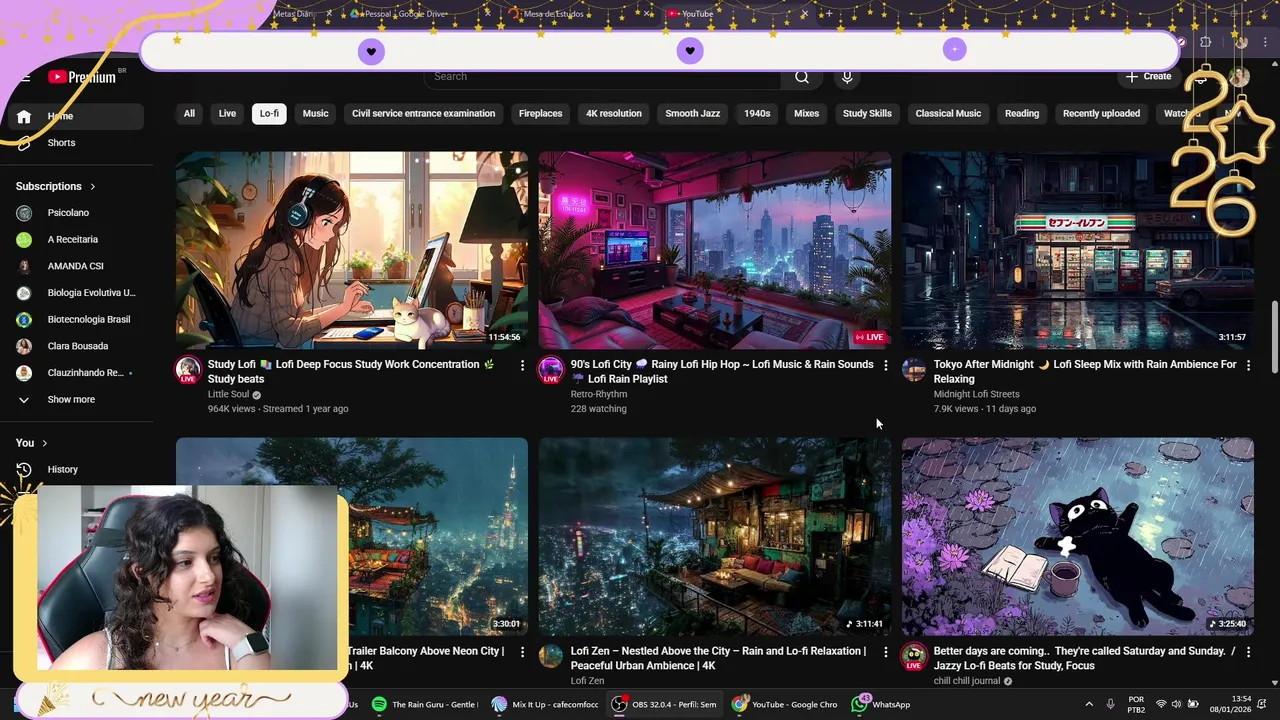
Task: Open more options for Study Lofi video
Action: pos(522,366)
